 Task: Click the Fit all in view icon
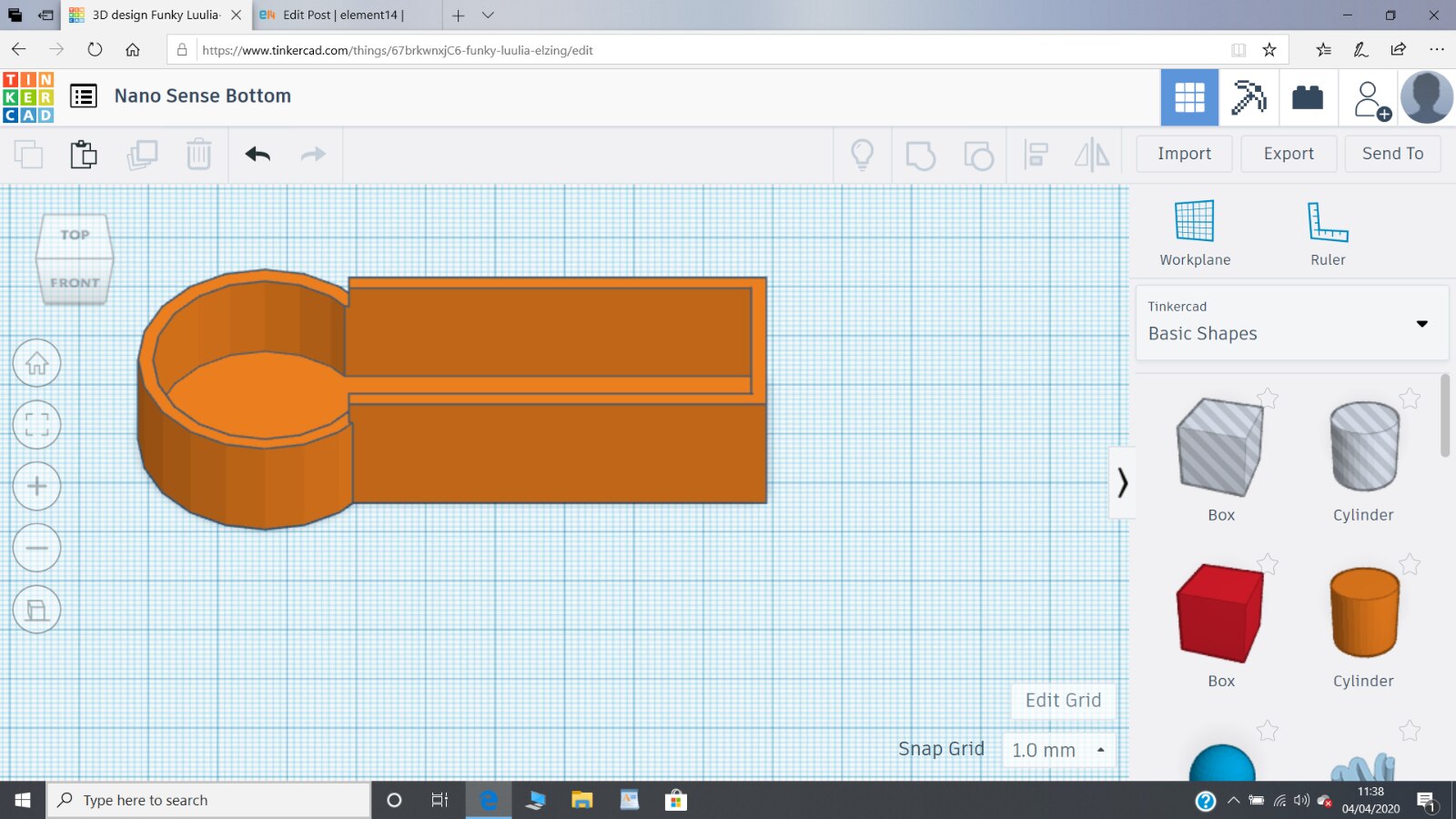pos(36,425)
